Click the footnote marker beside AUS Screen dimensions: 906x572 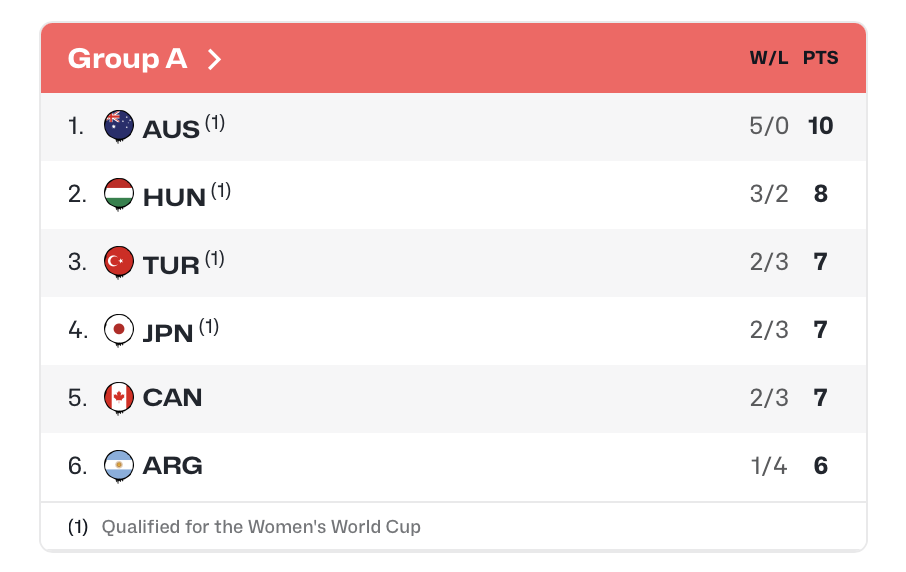(x=215, y=122)
